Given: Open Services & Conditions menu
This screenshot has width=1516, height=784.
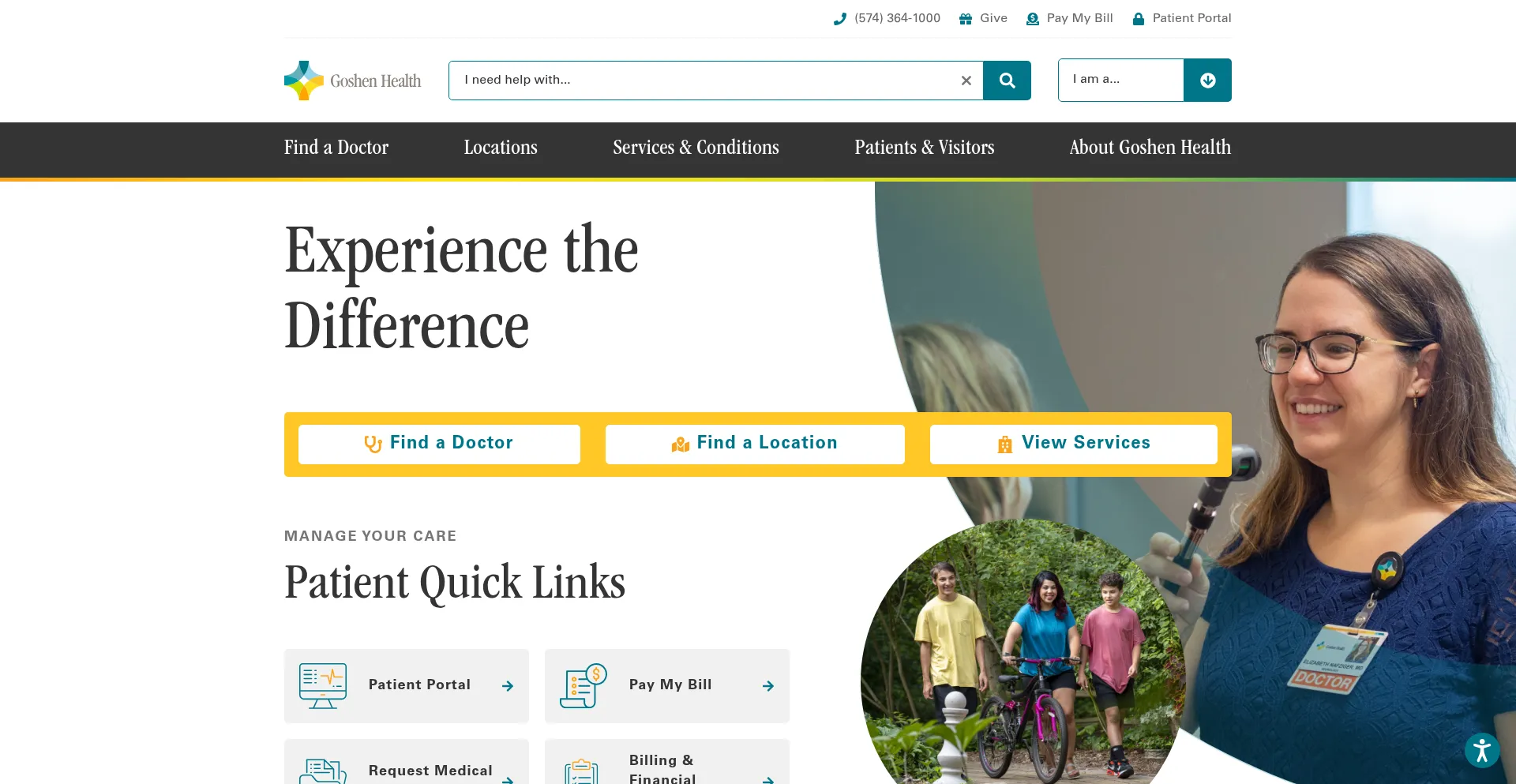Looking at the screenshot, I should (x=696, y=148).
